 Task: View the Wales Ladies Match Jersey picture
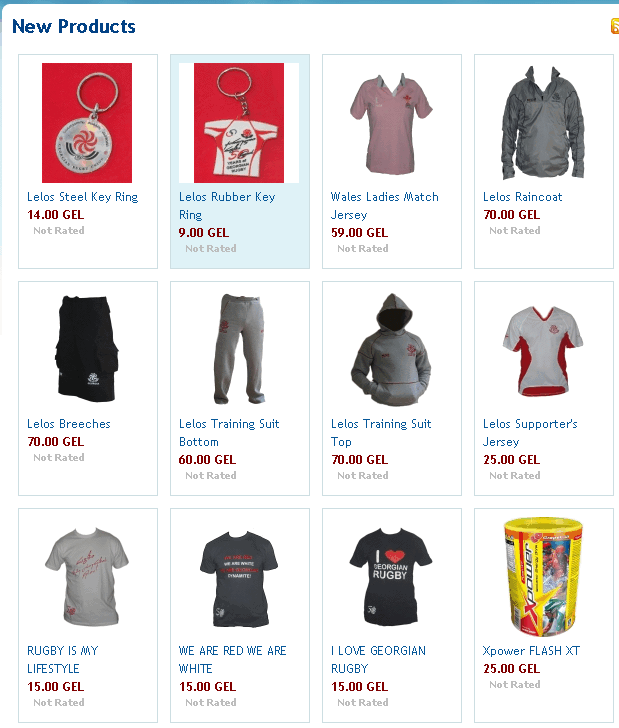click(391, 123)
